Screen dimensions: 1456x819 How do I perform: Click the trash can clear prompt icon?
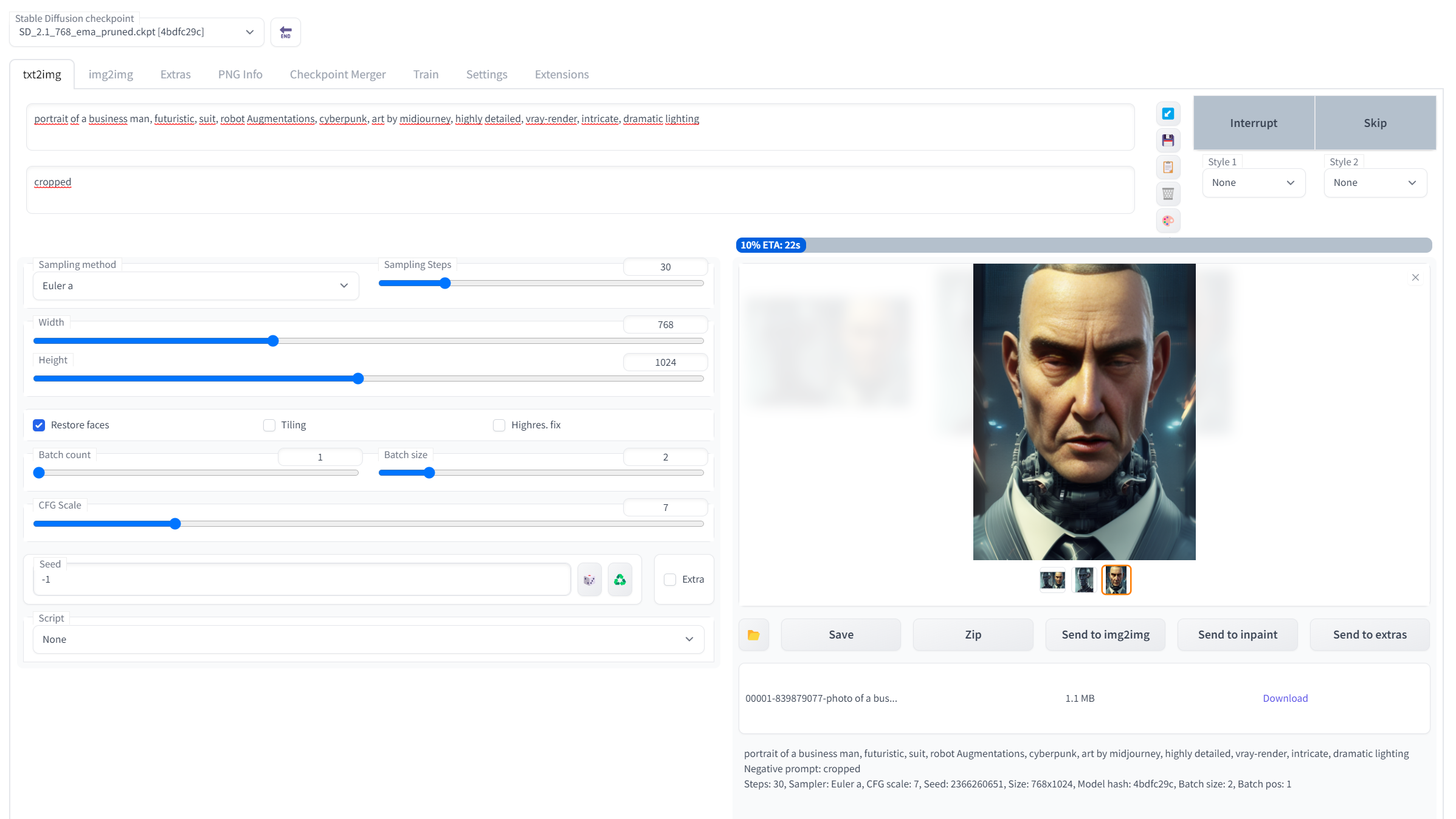[1167, 194]
